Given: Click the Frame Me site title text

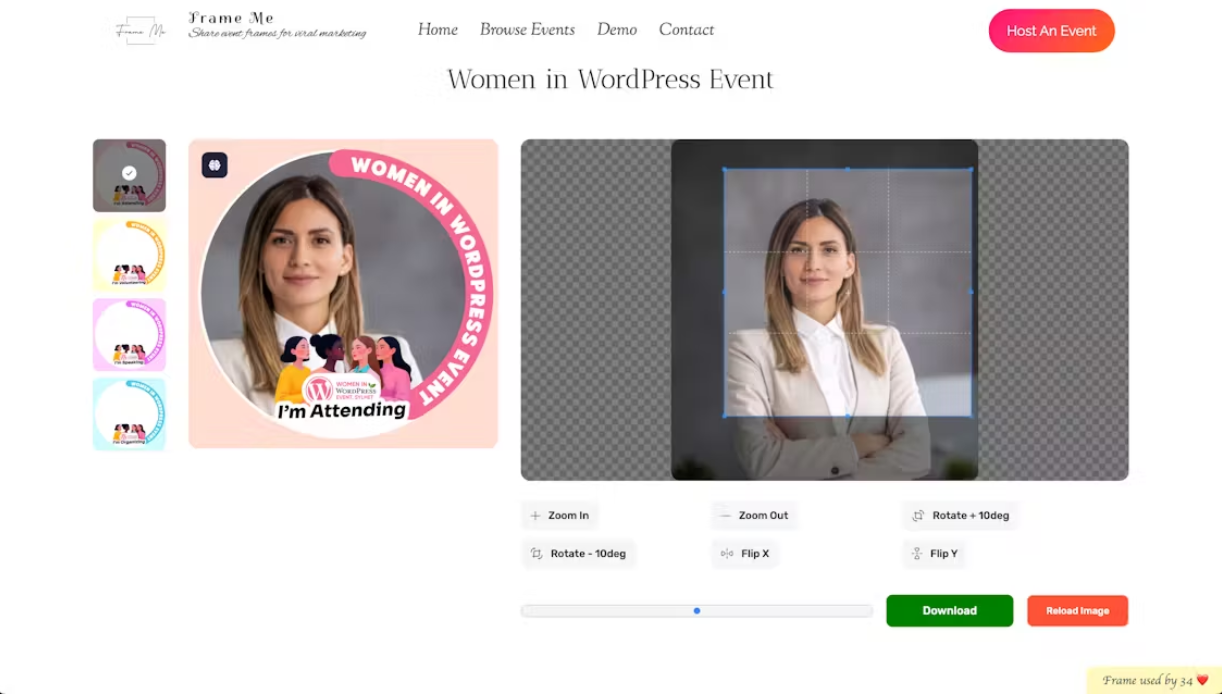Looking at the screenshot, I should click(x=231, y=18).
